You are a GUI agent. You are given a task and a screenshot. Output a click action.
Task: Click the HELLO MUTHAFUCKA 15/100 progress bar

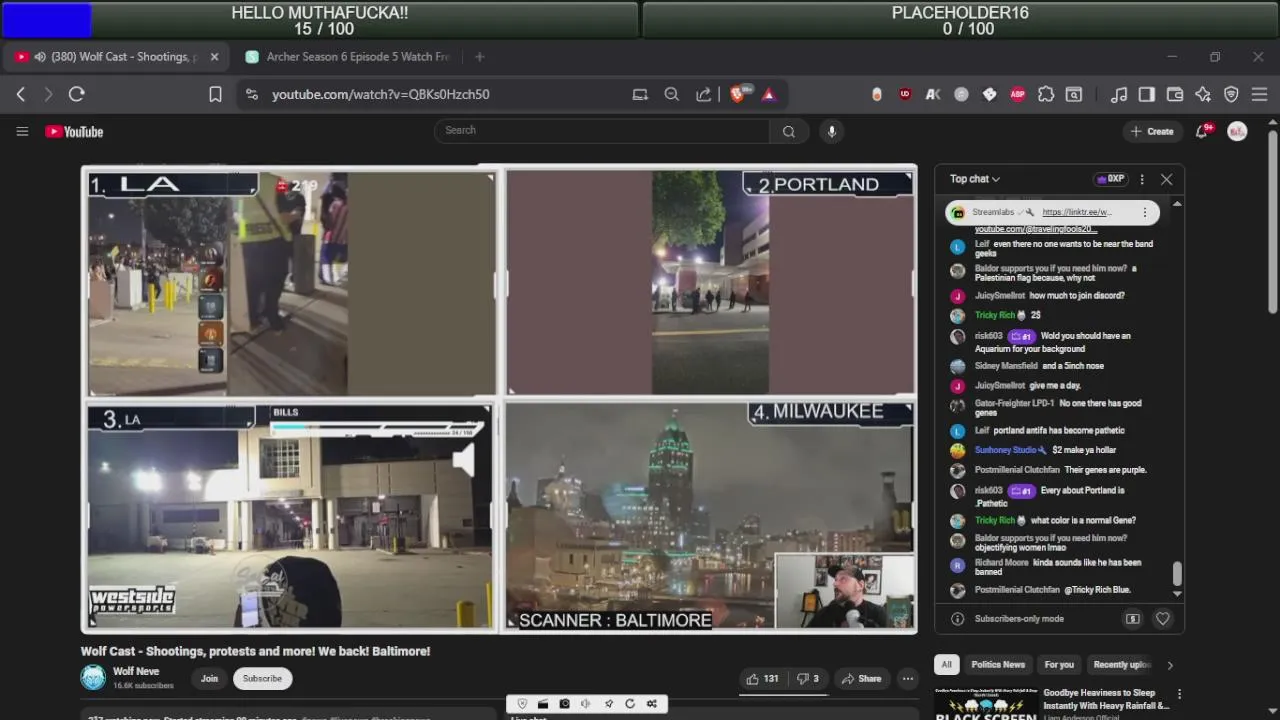click(x=319, y=20)
